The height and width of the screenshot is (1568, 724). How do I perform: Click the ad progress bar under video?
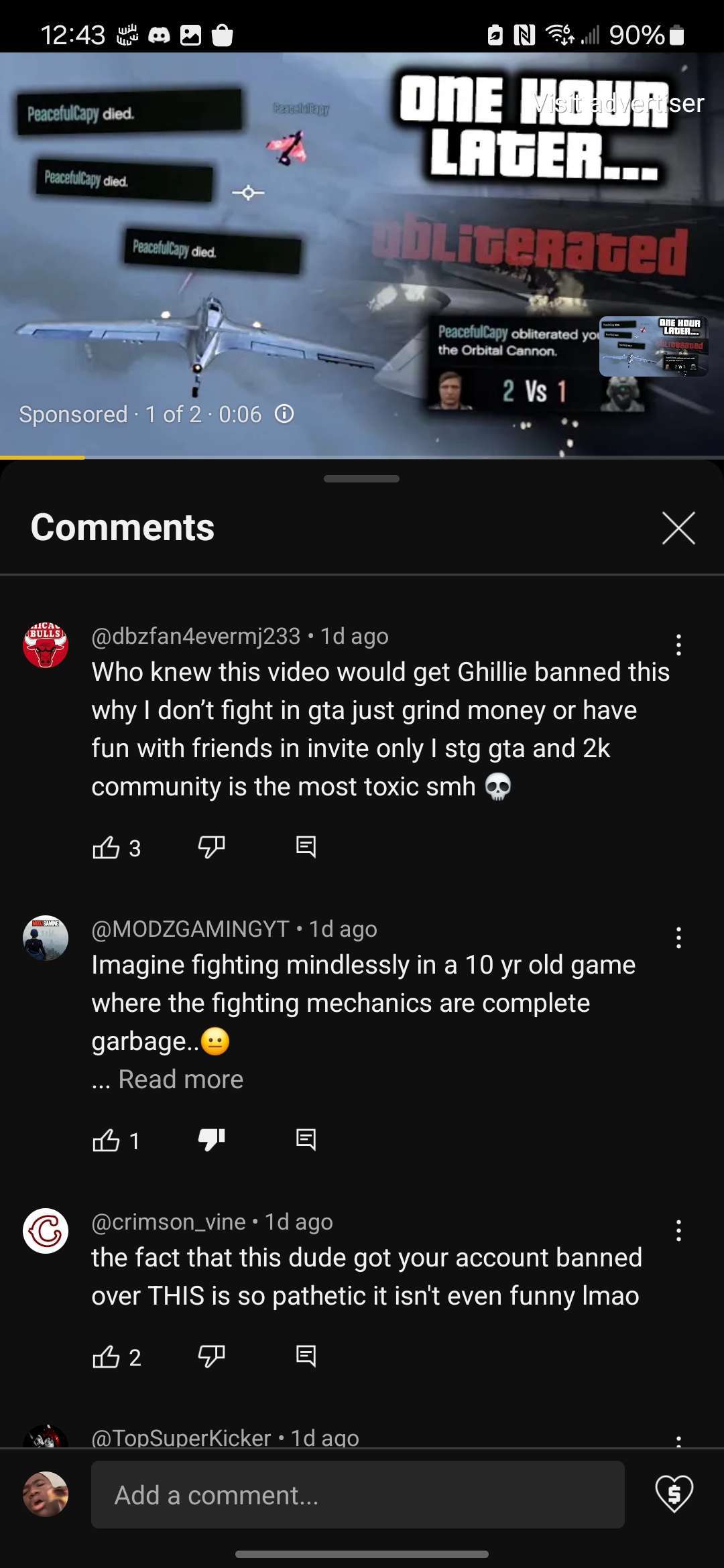[x=362, y=458]
